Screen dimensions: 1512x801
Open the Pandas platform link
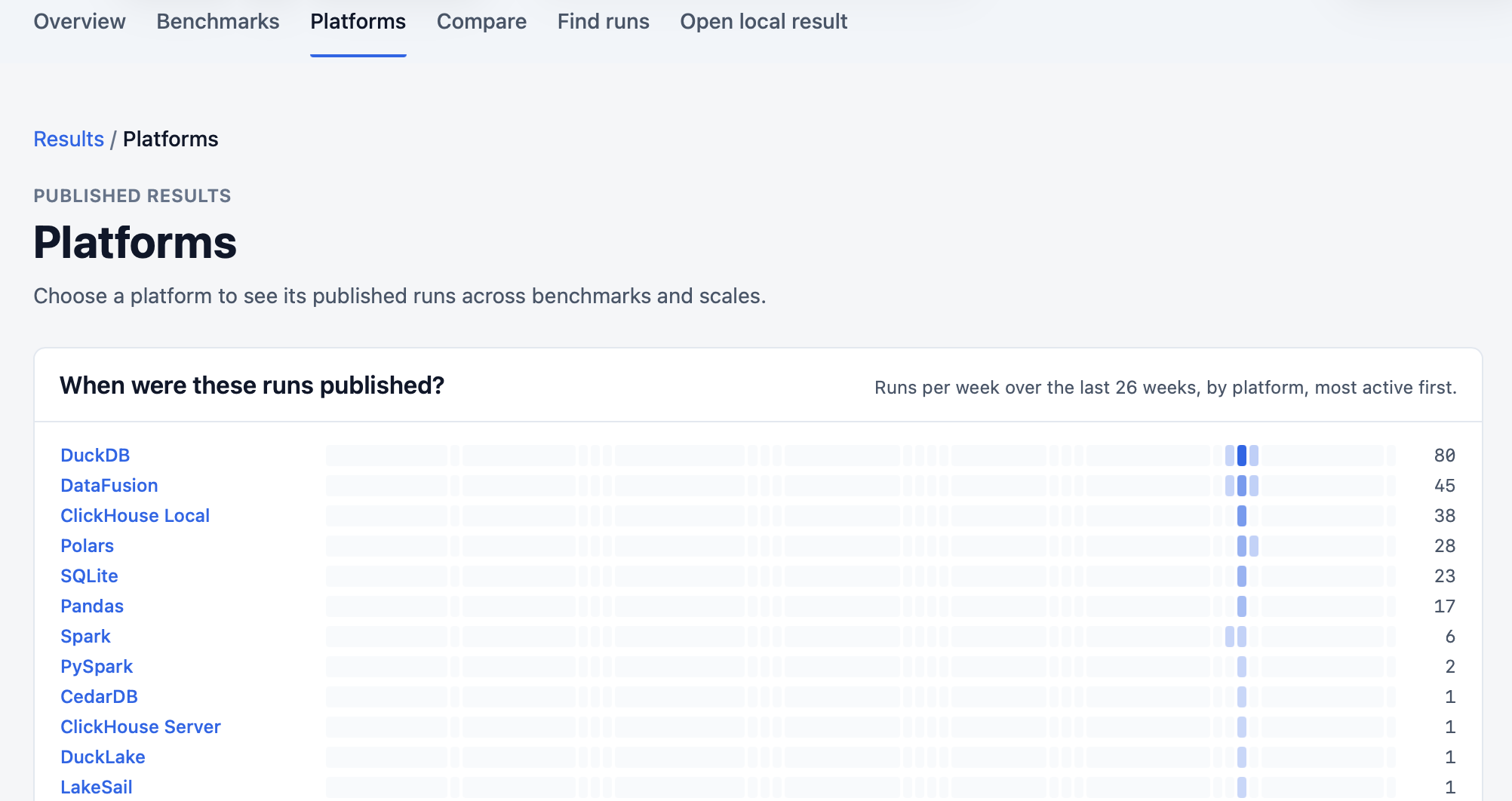92,606
